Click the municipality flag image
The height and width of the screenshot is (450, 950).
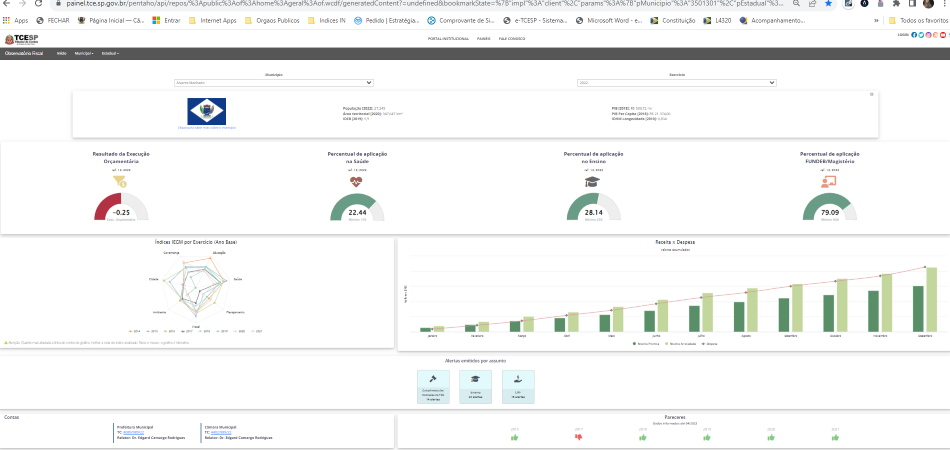click(x=207, y=111)
